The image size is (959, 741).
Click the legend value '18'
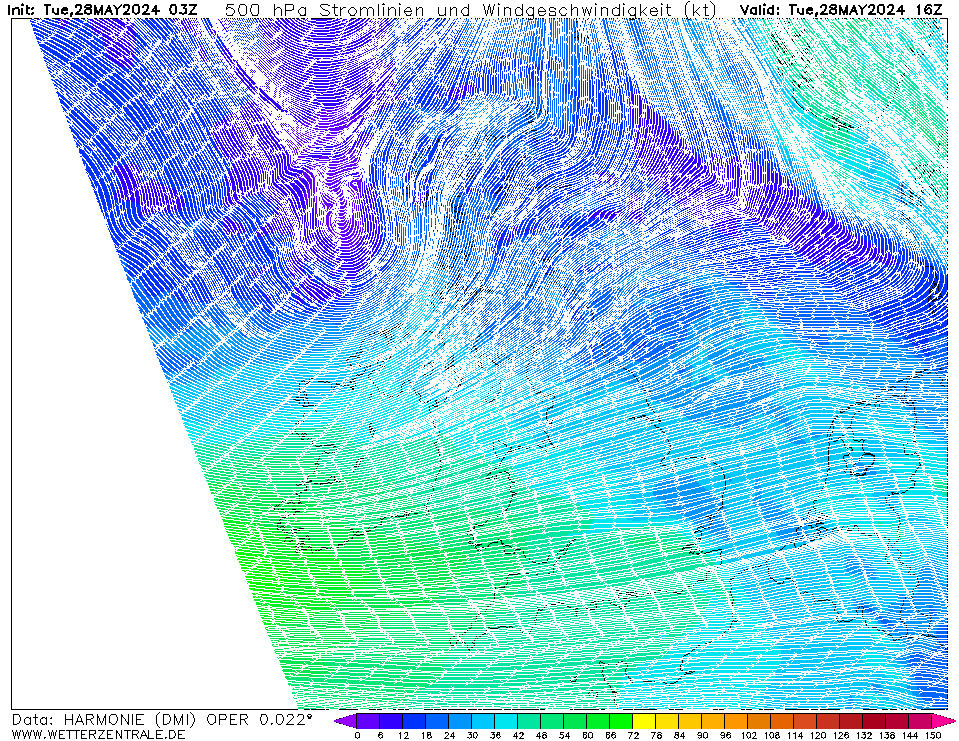(x=426, y=735)
